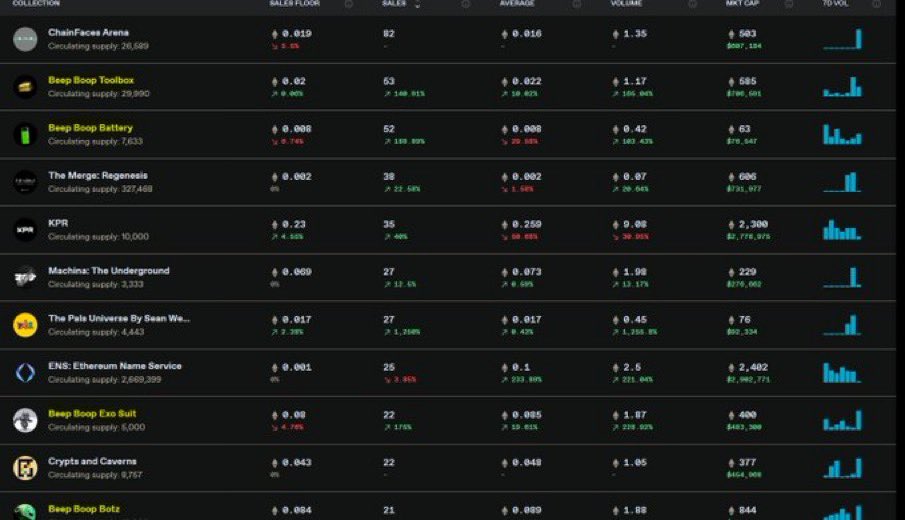Open ENS: Ethereum Name Service collection

(115, 366)
